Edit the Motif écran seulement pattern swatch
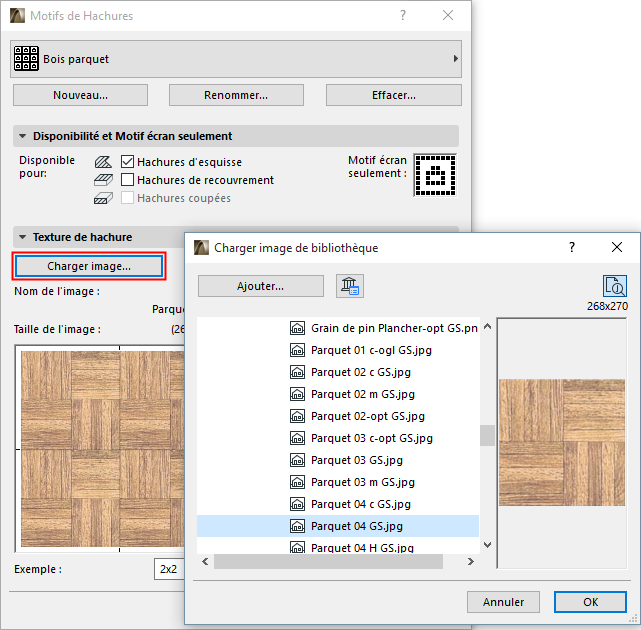The height and width of the screenshot is (630, 641). point(435,175)
